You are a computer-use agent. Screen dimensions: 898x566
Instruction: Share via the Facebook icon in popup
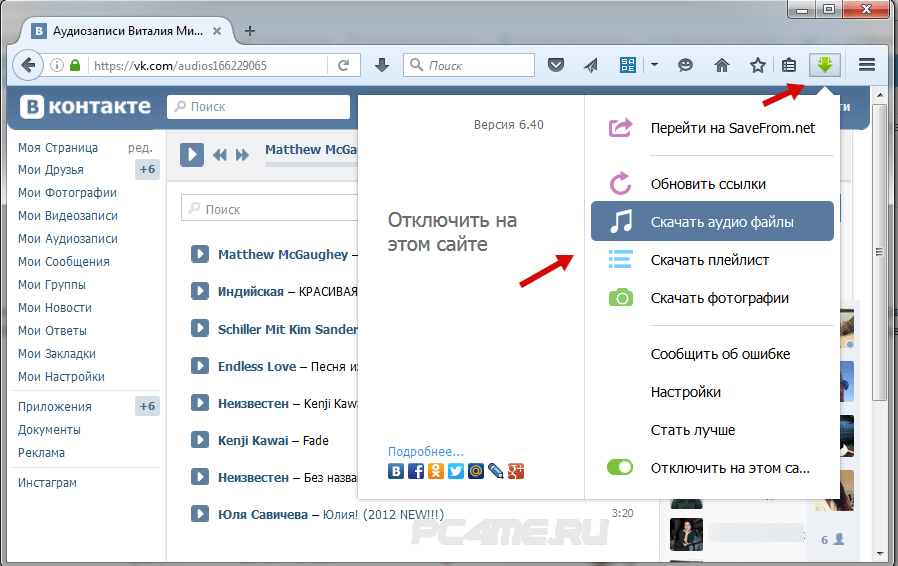[x=415, y=470]
